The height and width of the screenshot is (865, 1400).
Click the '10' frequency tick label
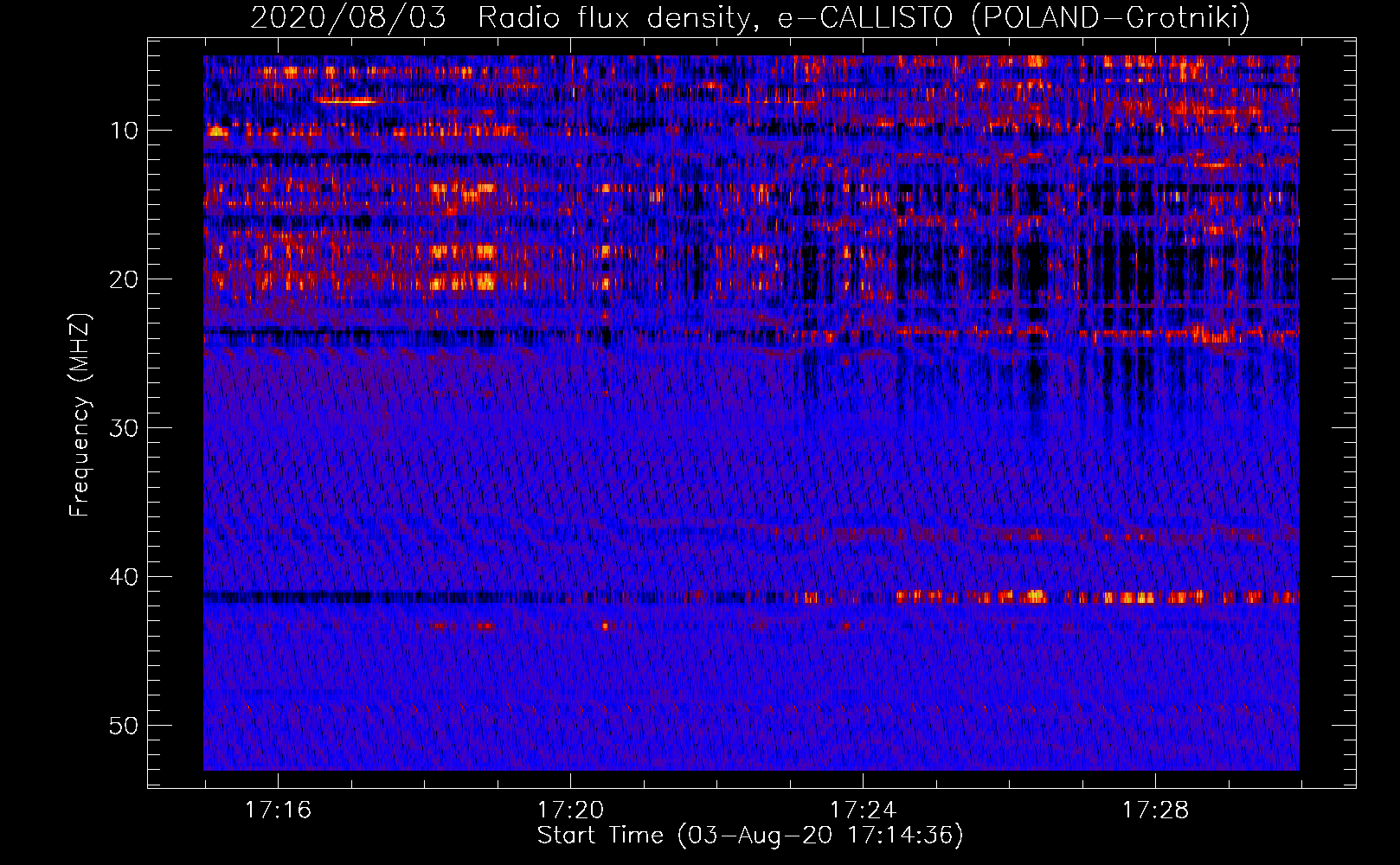point(125,131)
